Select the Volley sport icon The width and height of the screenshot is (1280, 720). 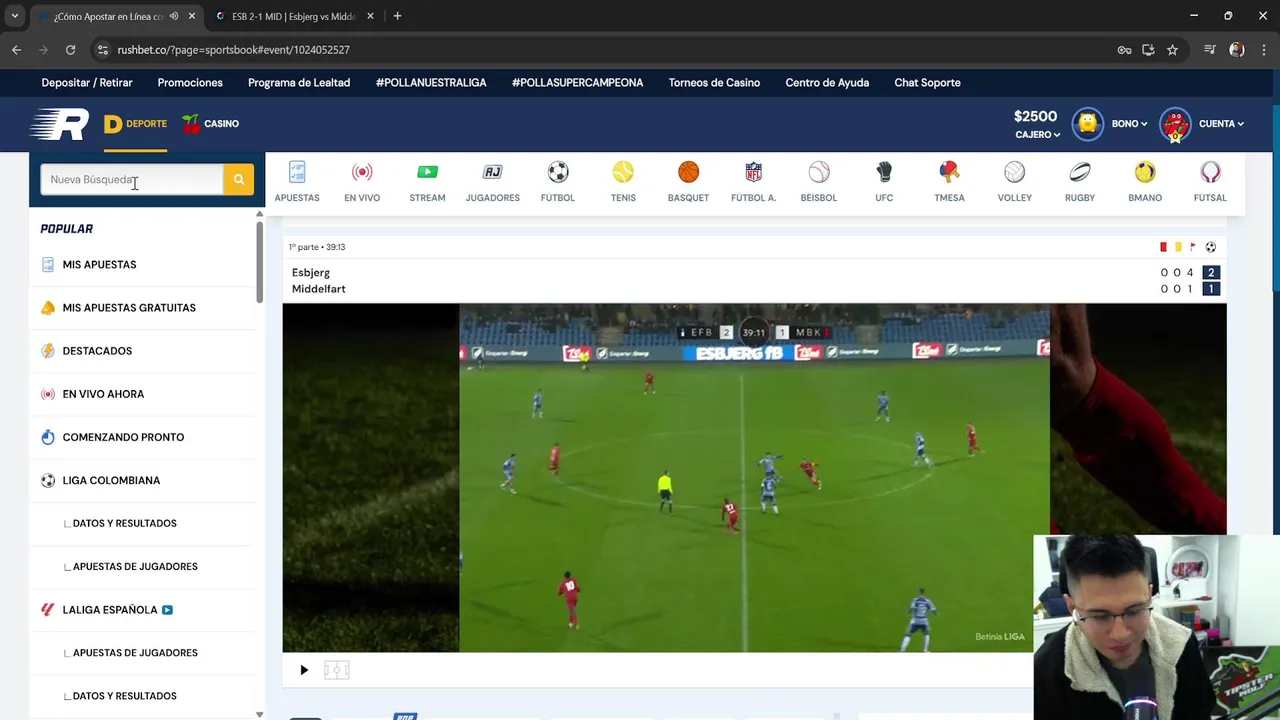(x=1014, y=172)
